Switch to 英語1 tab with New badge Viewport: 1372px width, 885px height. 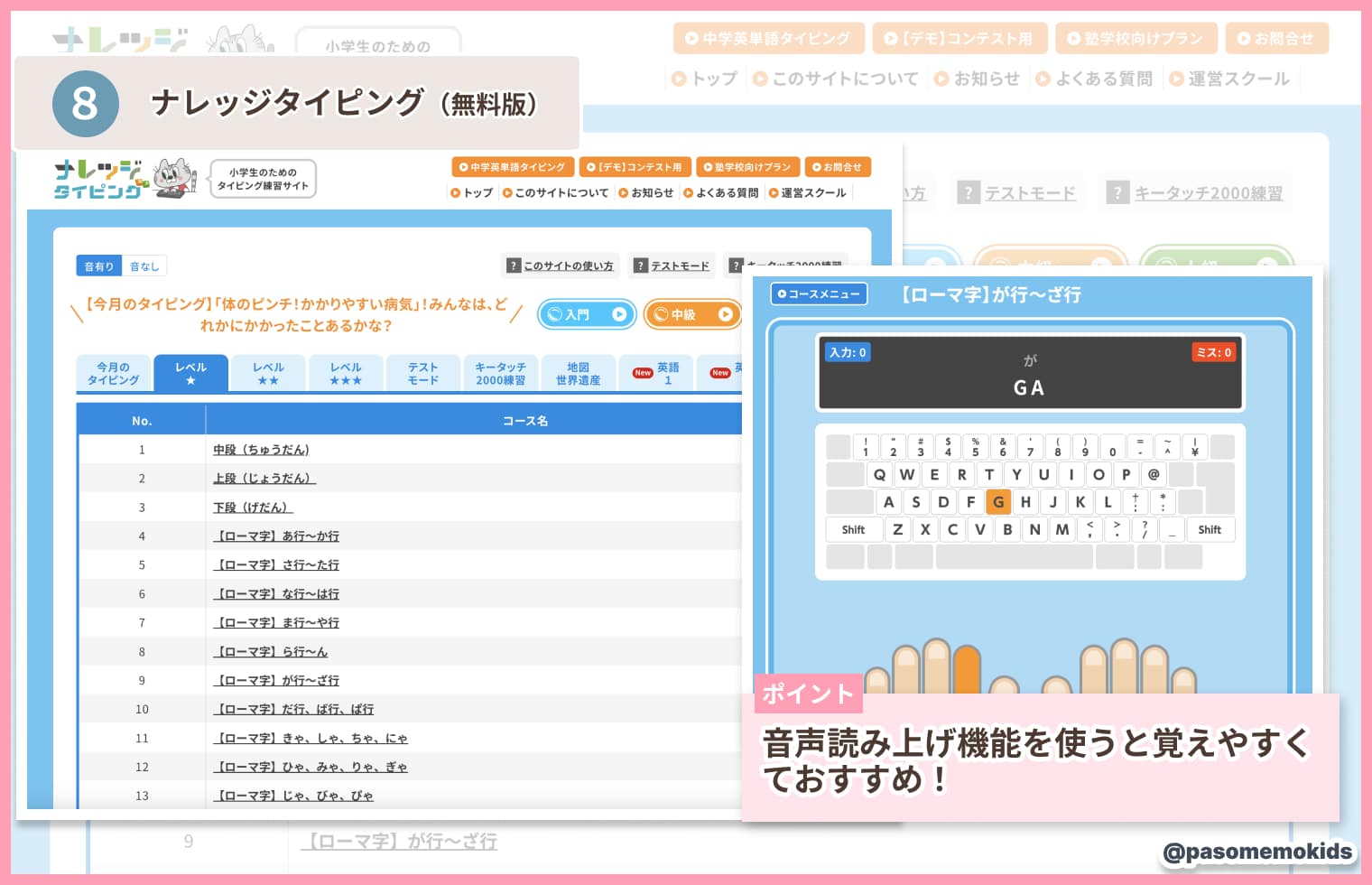point(656,373)
